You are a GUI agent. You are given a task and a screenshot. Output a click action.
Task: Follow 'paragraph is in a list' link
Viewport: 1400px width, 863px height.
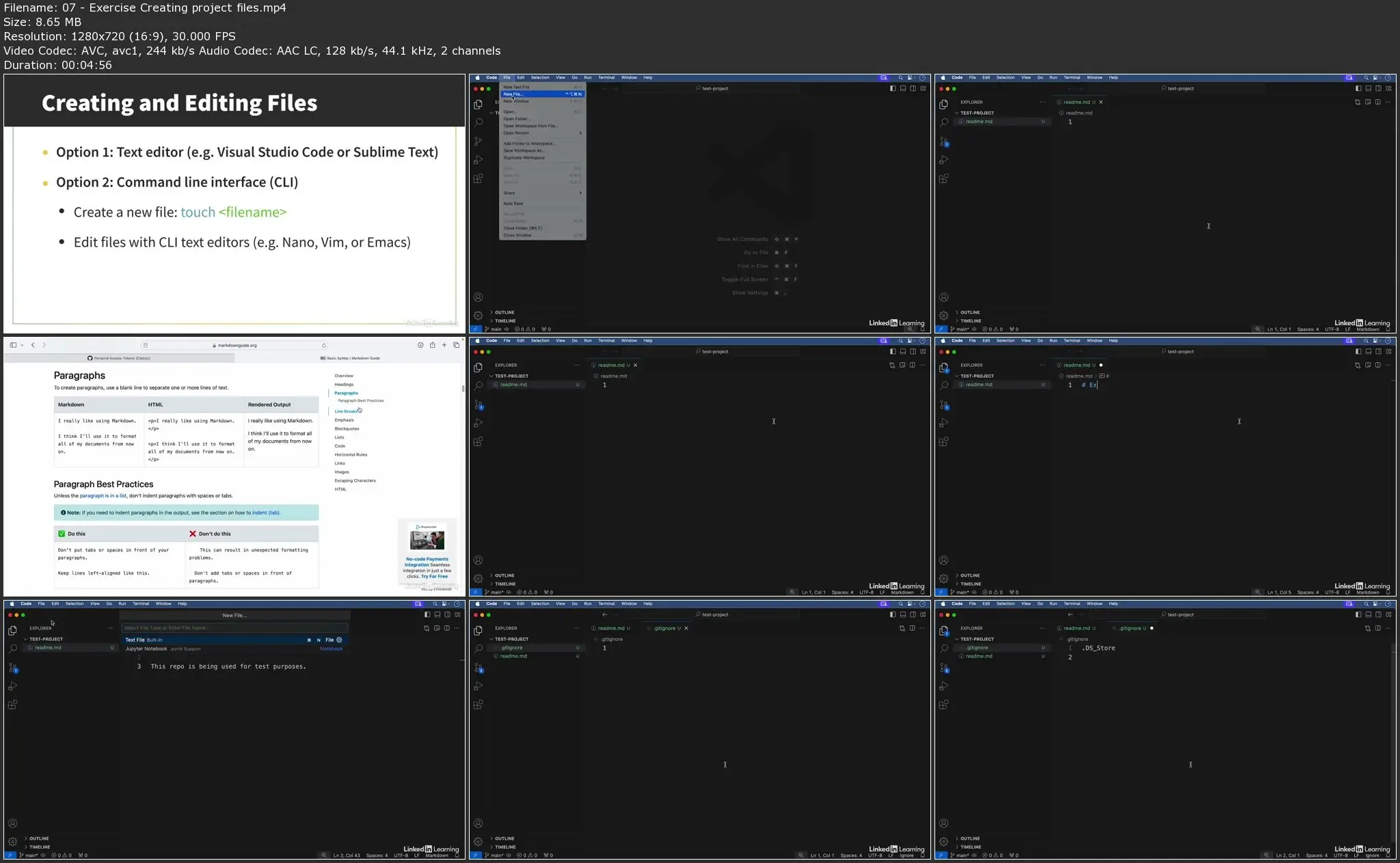103,496
